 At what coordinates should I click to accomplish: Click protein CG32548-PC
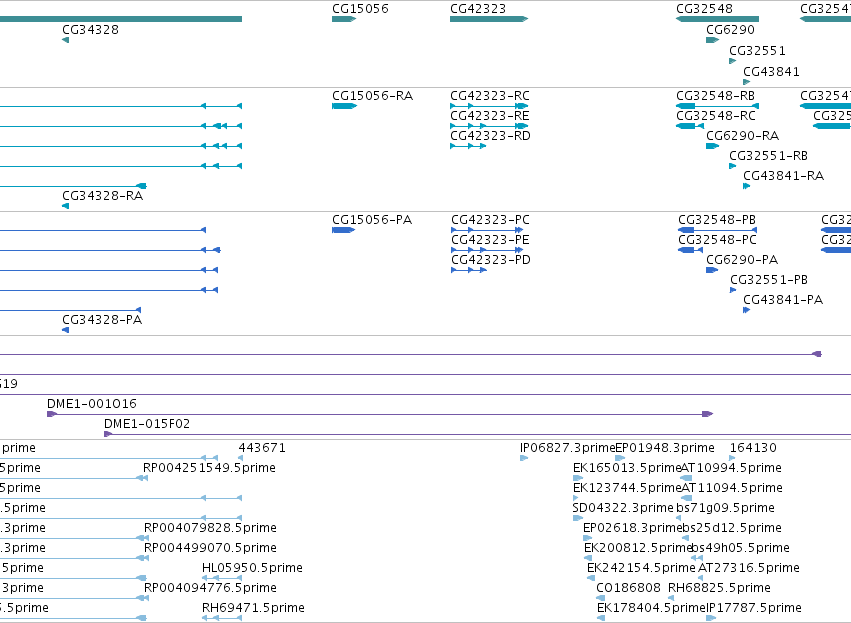coord(717,240)
